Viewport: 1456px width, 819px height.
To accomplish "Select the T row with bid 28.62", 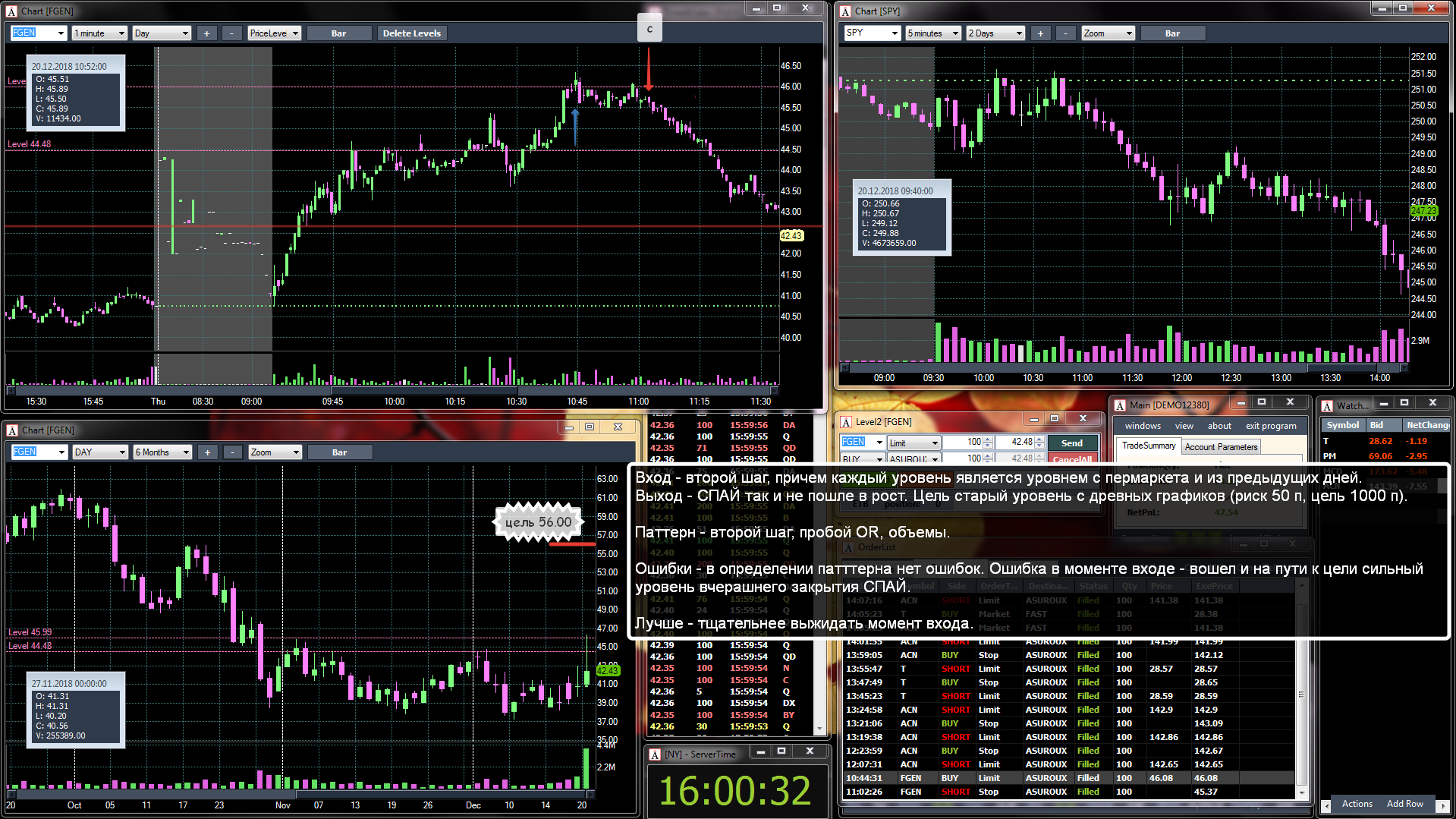I will pos(1385,441).
